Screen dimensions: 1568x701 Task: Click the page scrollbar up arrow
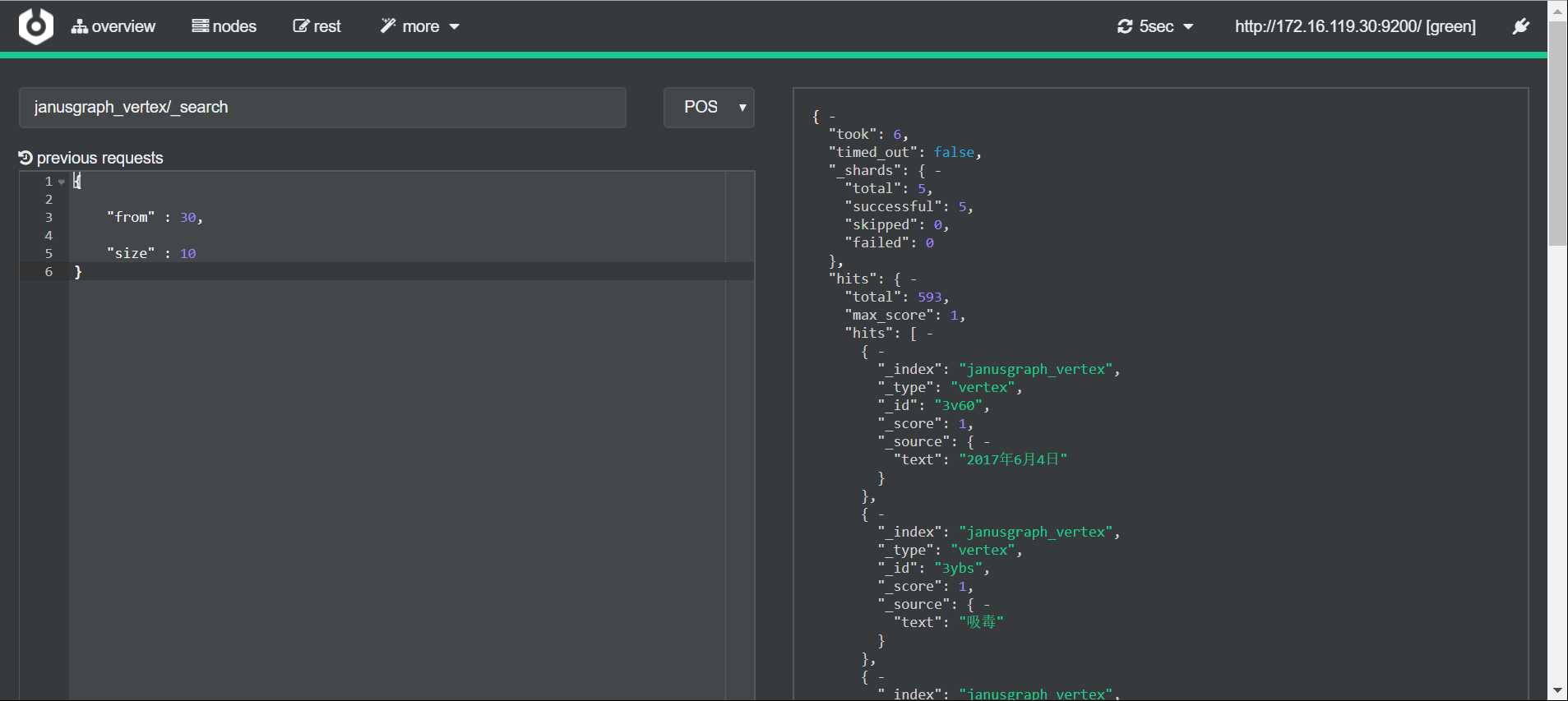[1558, 11]
